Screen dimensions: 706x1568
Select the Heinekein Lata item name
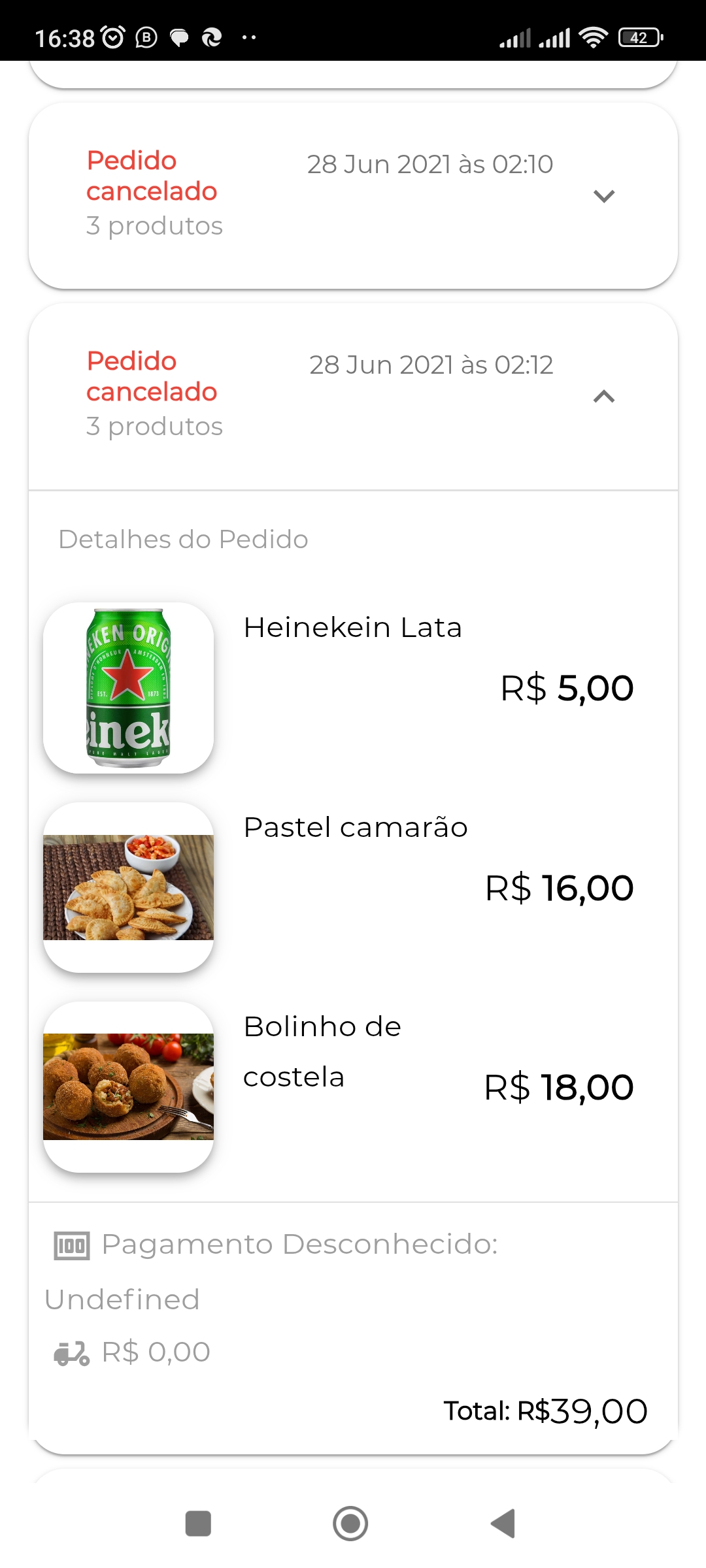[352, 628]
